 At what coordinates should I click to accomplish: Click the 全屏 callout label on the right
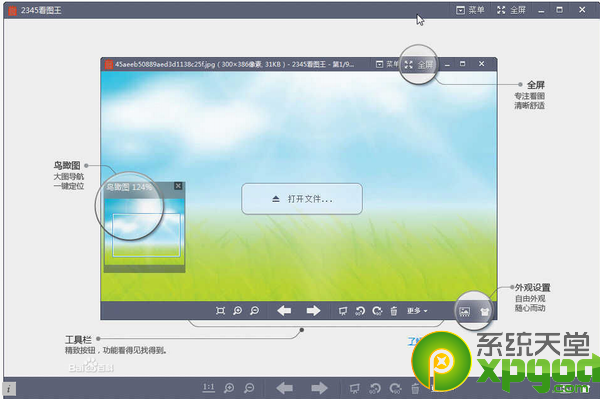point(536,85)
